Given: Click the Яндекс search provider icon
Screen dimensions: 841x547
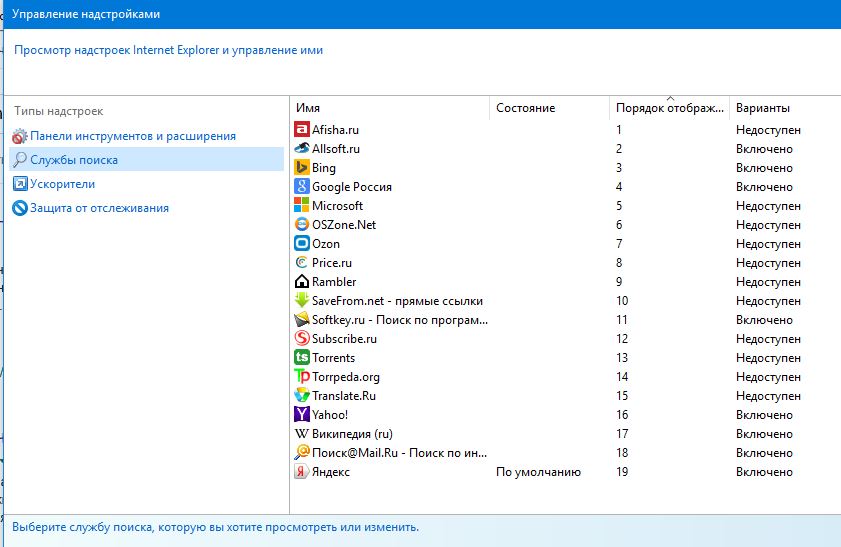Looking at the screenshot, I should [x=302, y=472].
